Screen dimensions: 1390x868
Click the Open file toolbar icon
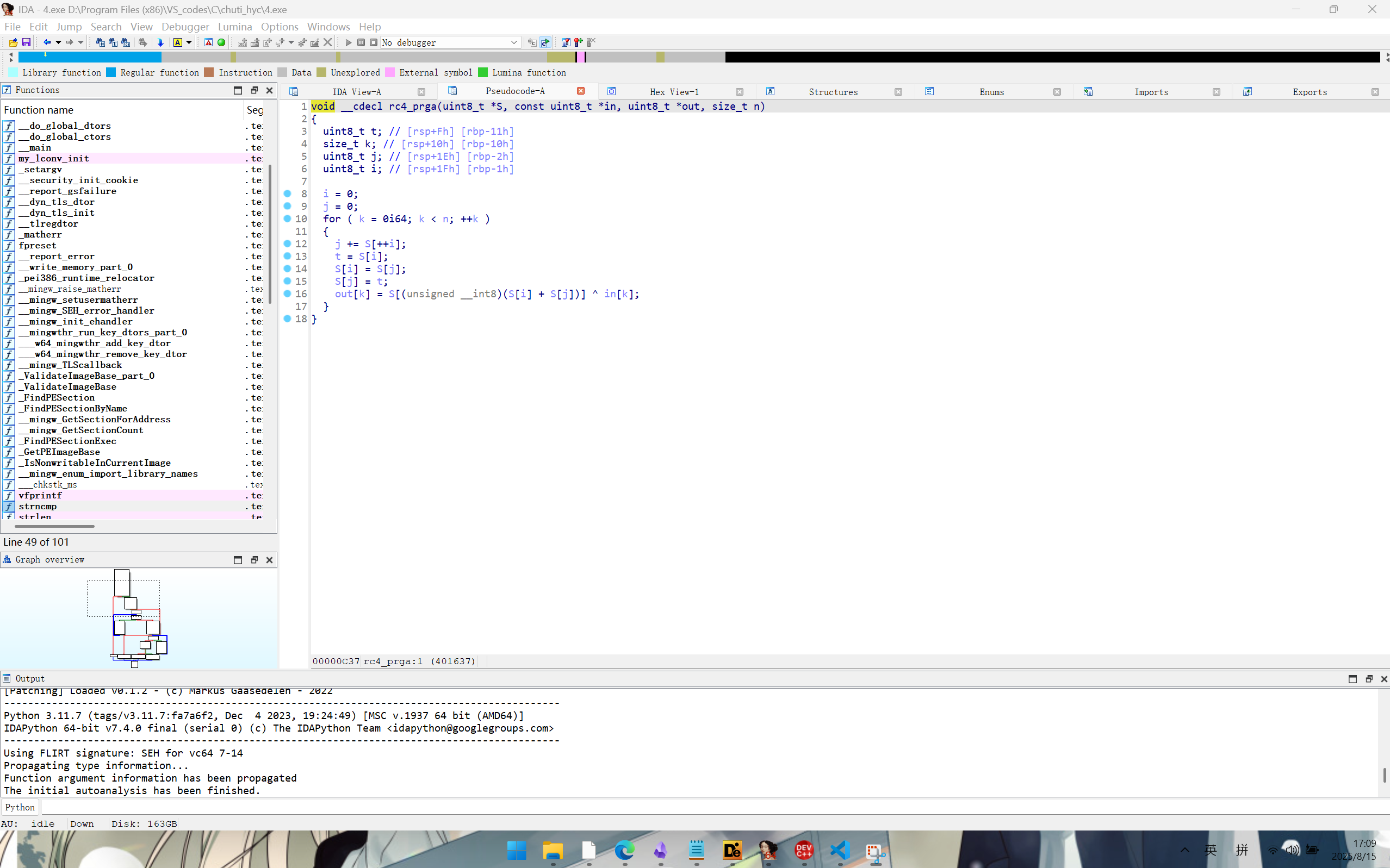13,42
